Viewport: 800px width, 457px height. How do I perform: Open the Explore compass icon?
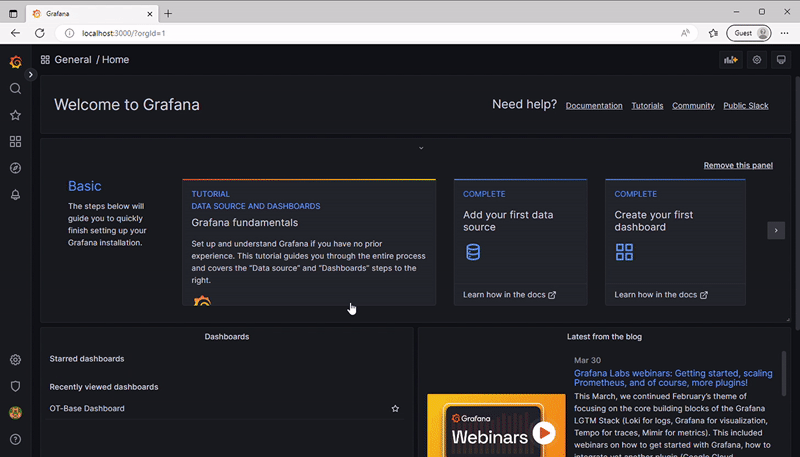(x=15, y=168)
